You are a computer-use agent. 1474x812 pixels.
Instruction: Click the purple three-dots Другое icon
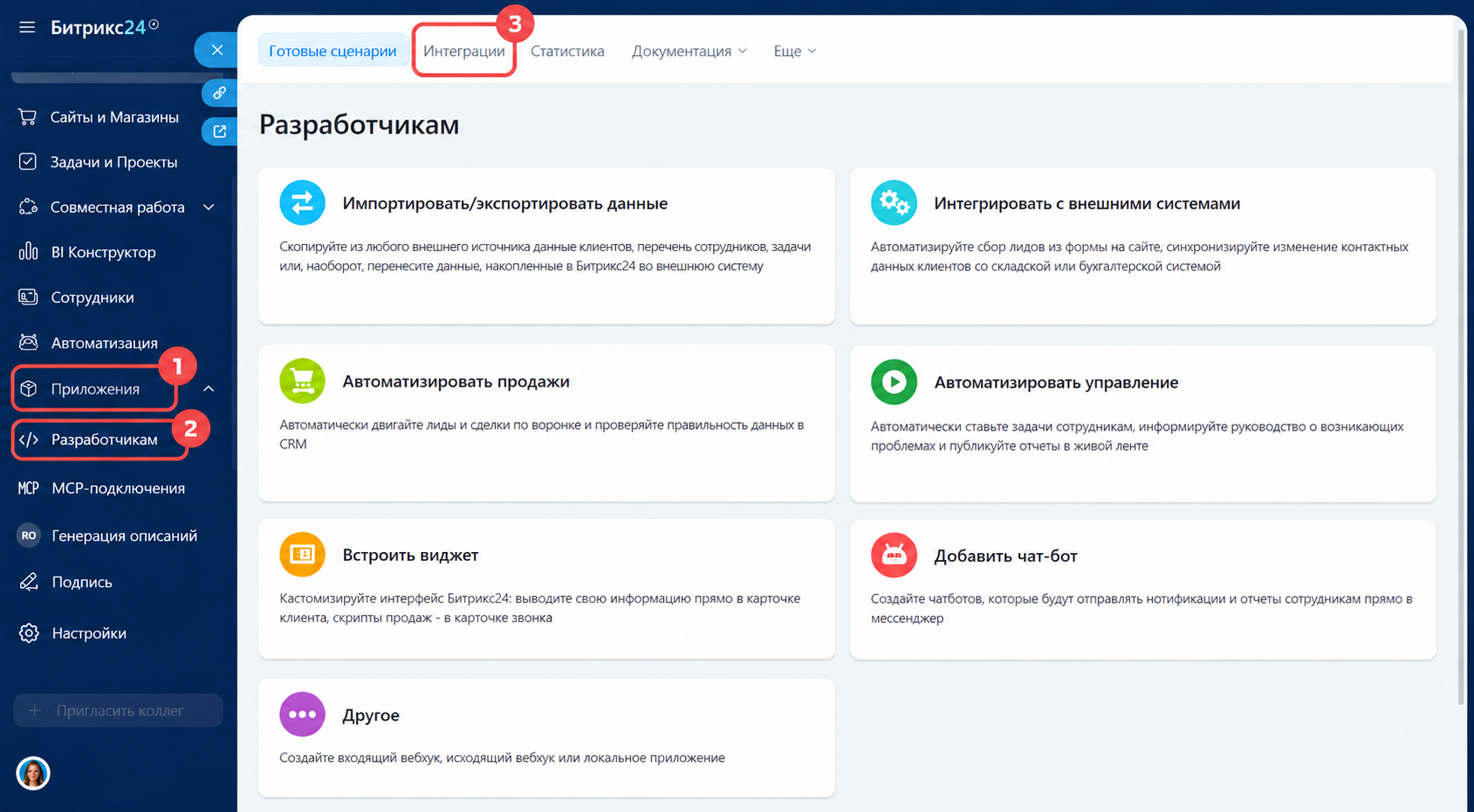point(302,714)
